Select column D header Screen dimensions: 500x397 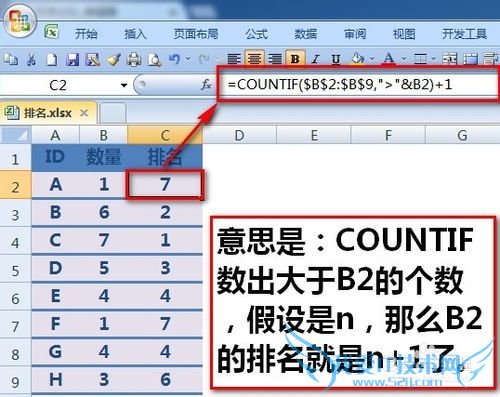coord(239,135)
